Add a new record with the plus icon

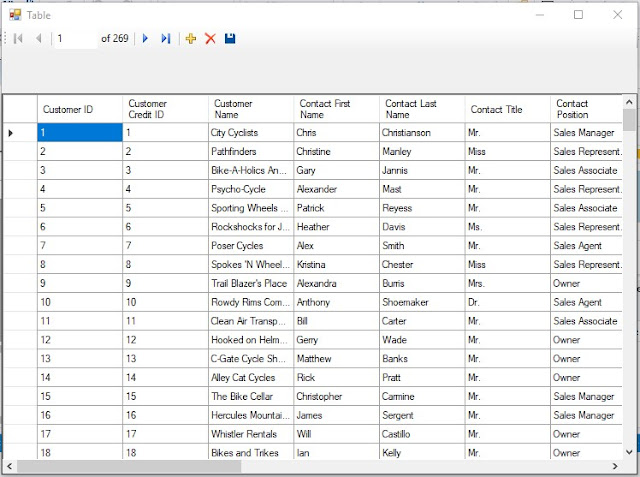click(191, 39)
